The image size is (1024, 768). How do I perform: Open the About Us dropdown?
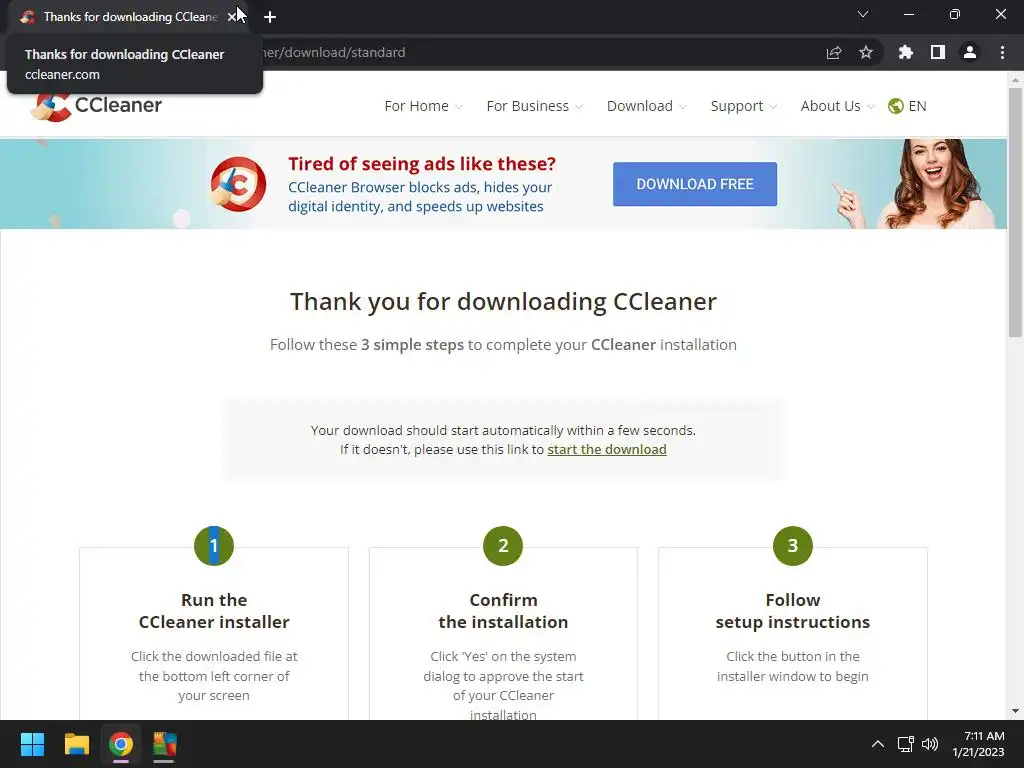[x=837, y=106]
